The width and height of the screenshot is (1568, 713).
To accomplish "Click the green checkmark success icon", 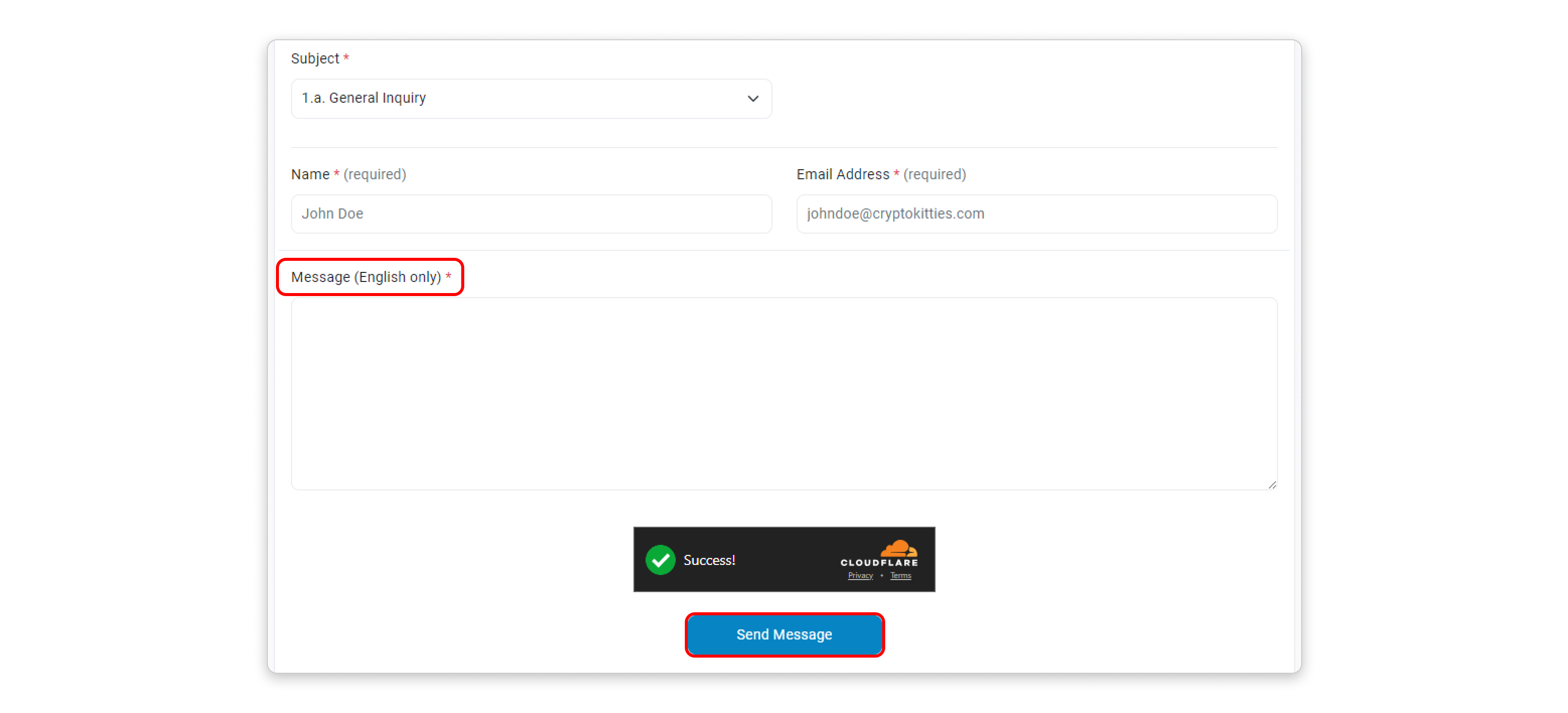I will [660, 559].
